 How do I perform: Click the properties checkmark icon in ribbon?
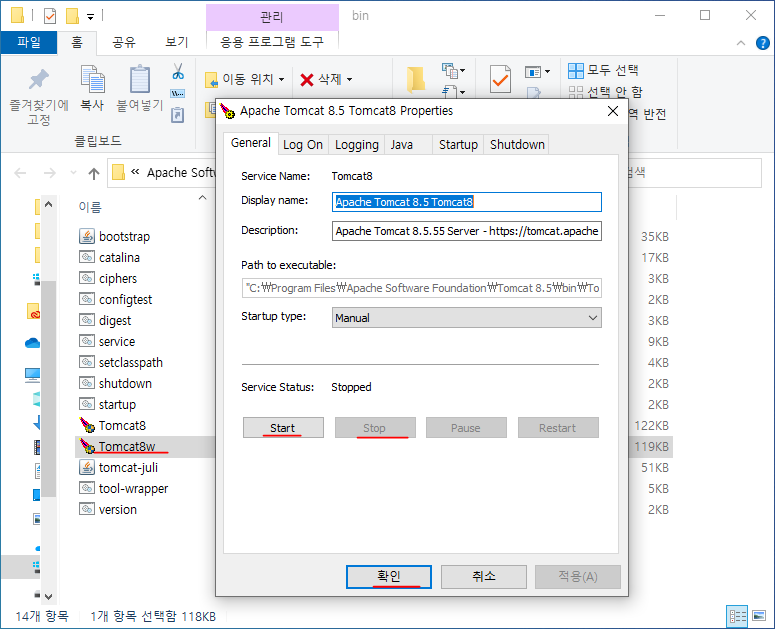point(500,79)
